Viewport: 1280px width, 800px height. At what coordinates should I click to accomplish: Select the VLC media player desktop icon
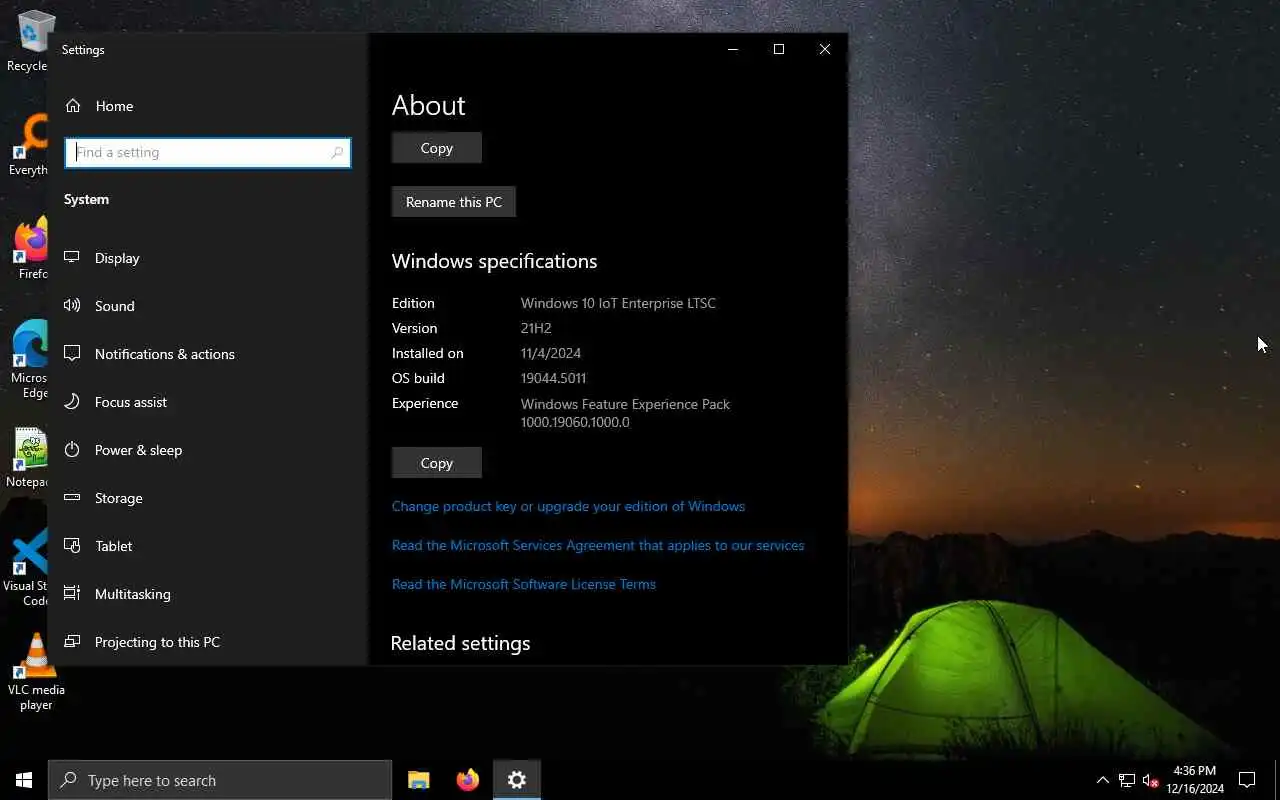pos(36,672)
